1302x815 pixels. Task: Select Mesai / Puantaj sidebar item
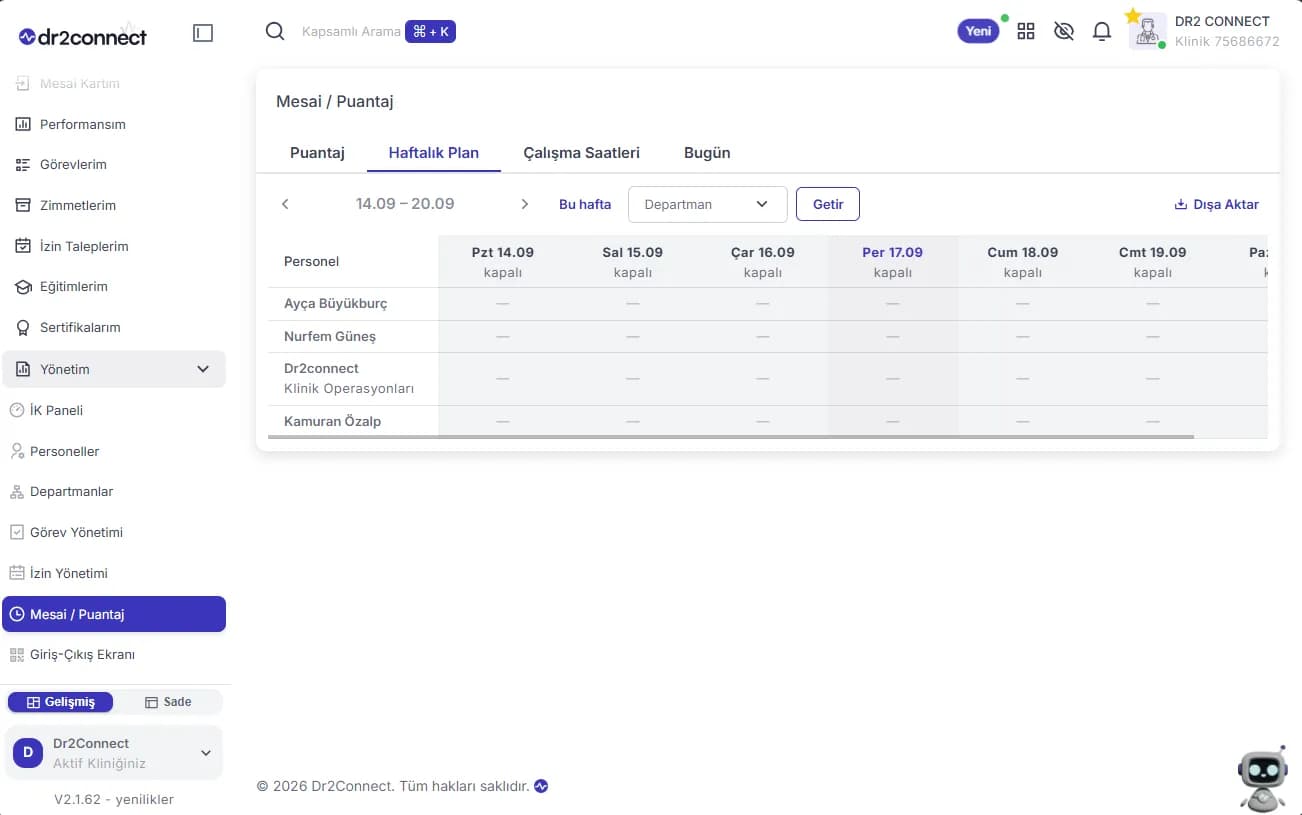(x=114, y=614)
